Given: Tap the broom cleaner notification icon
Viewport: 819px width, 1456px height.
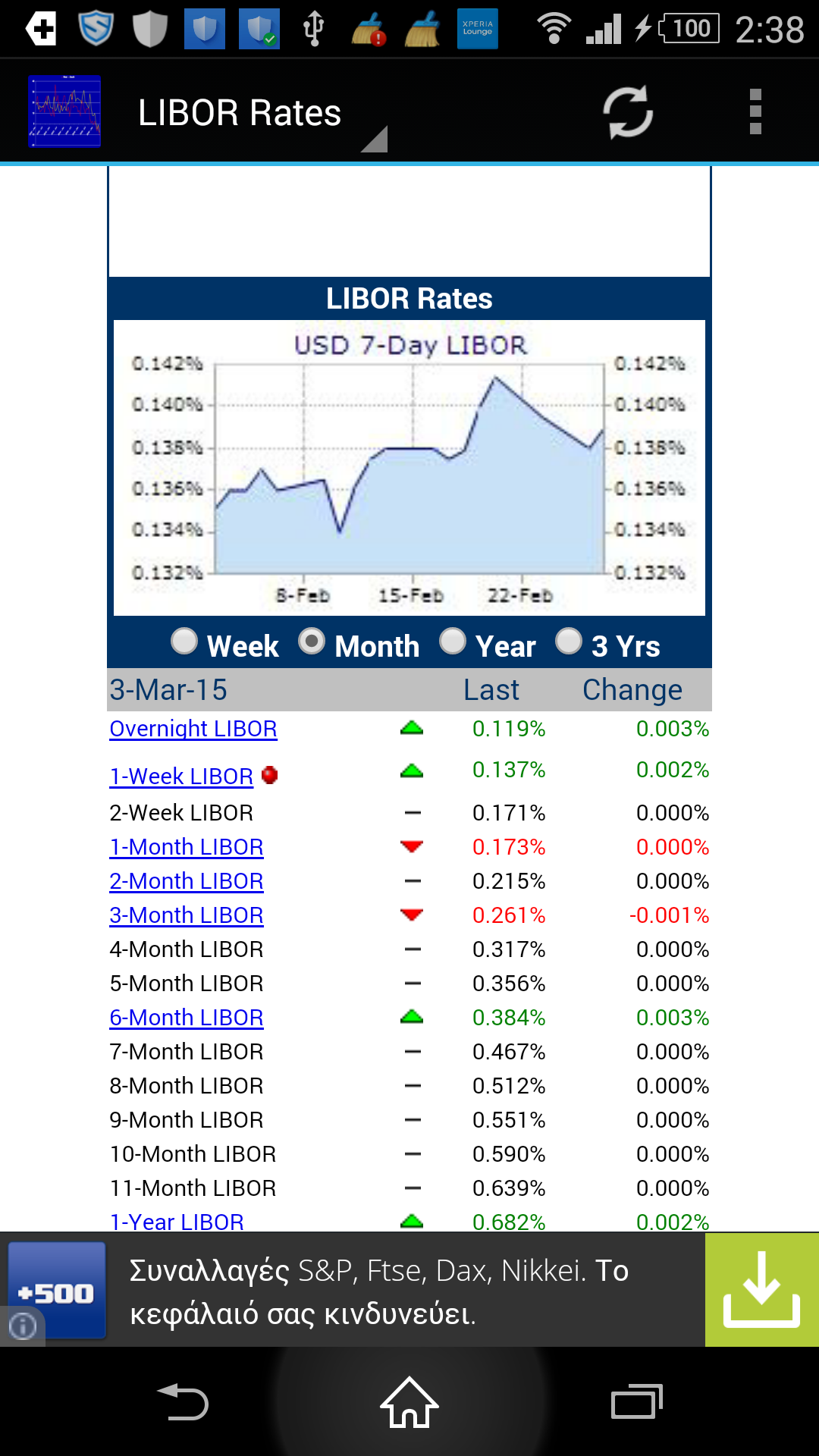Looking at the screenshot, I should 422,29.
